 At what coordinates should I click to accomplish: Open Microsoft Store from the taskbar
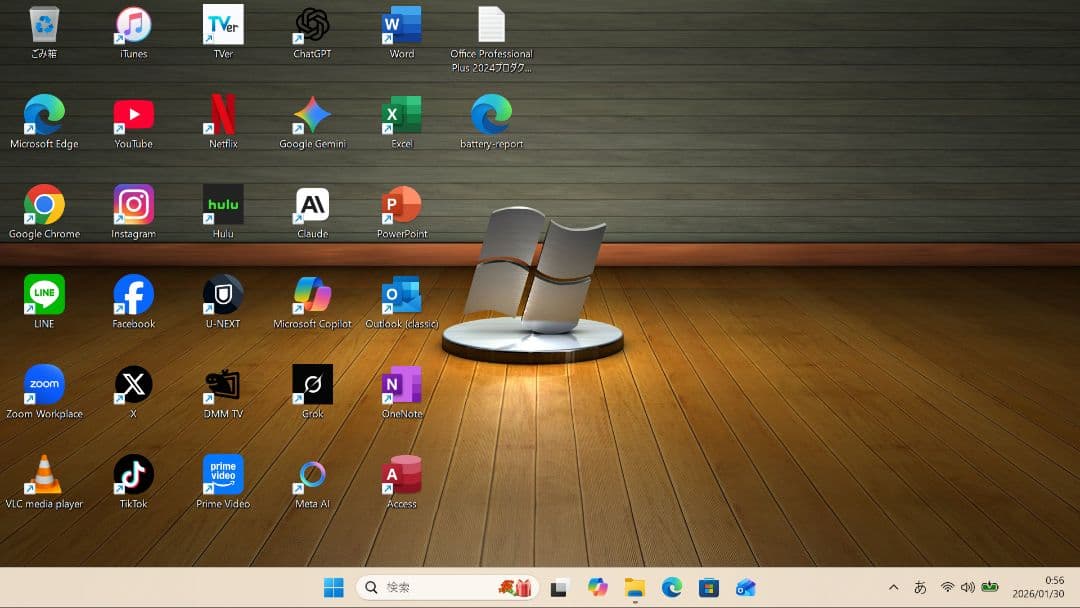point(709,588)
